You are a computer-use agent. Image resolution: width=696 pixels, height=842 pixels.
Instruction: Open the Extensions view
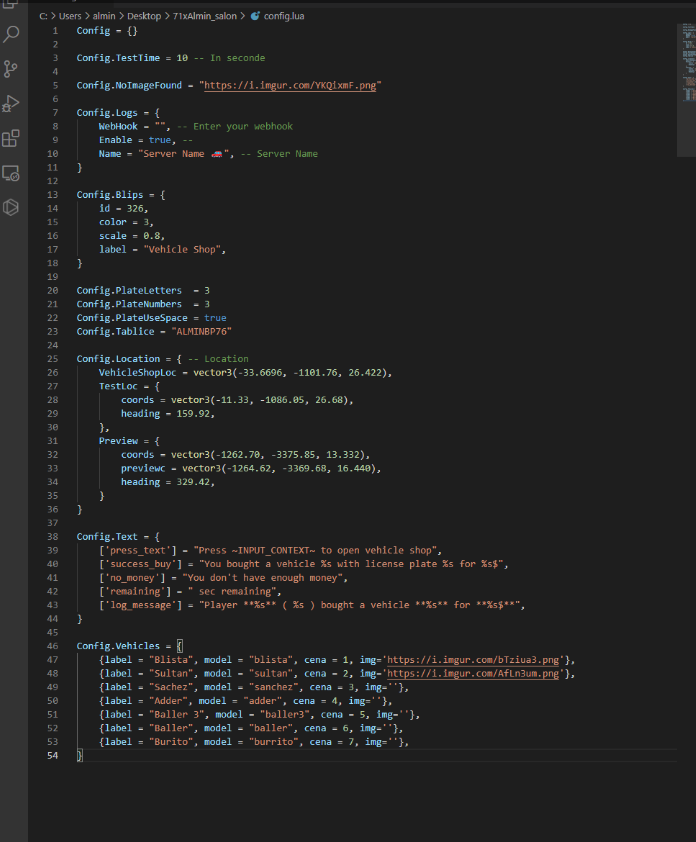(x=11, y=139)
